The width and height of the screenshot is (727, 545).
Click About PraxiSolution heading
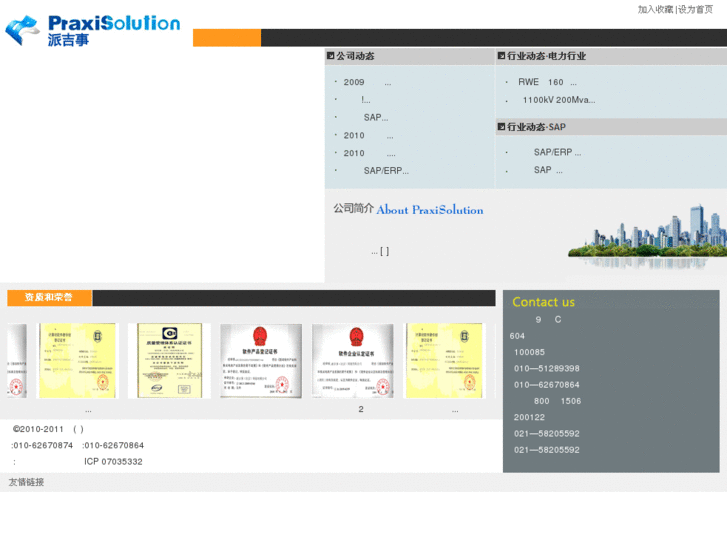430,210
